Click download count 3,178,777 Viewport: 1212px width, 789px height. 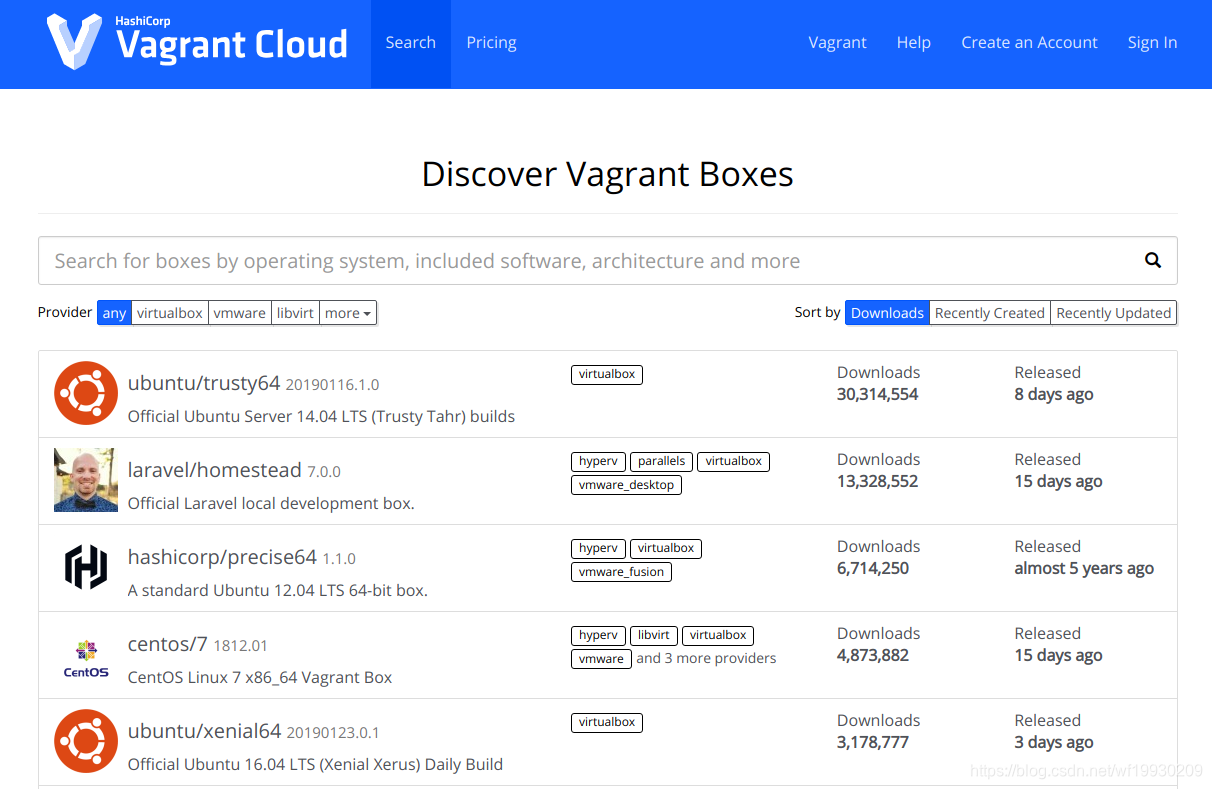pos(873,742)
